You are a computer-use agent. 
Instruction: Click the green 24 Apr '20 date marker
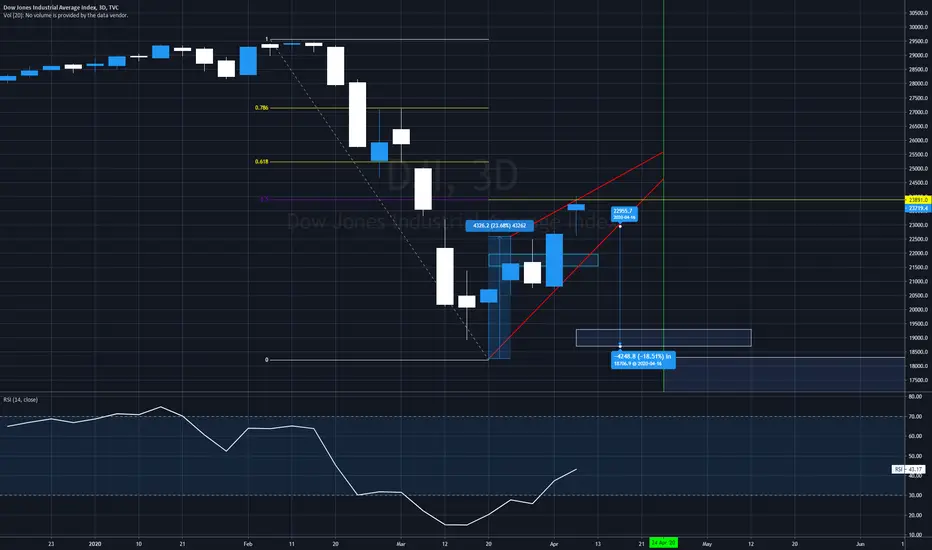663,543
